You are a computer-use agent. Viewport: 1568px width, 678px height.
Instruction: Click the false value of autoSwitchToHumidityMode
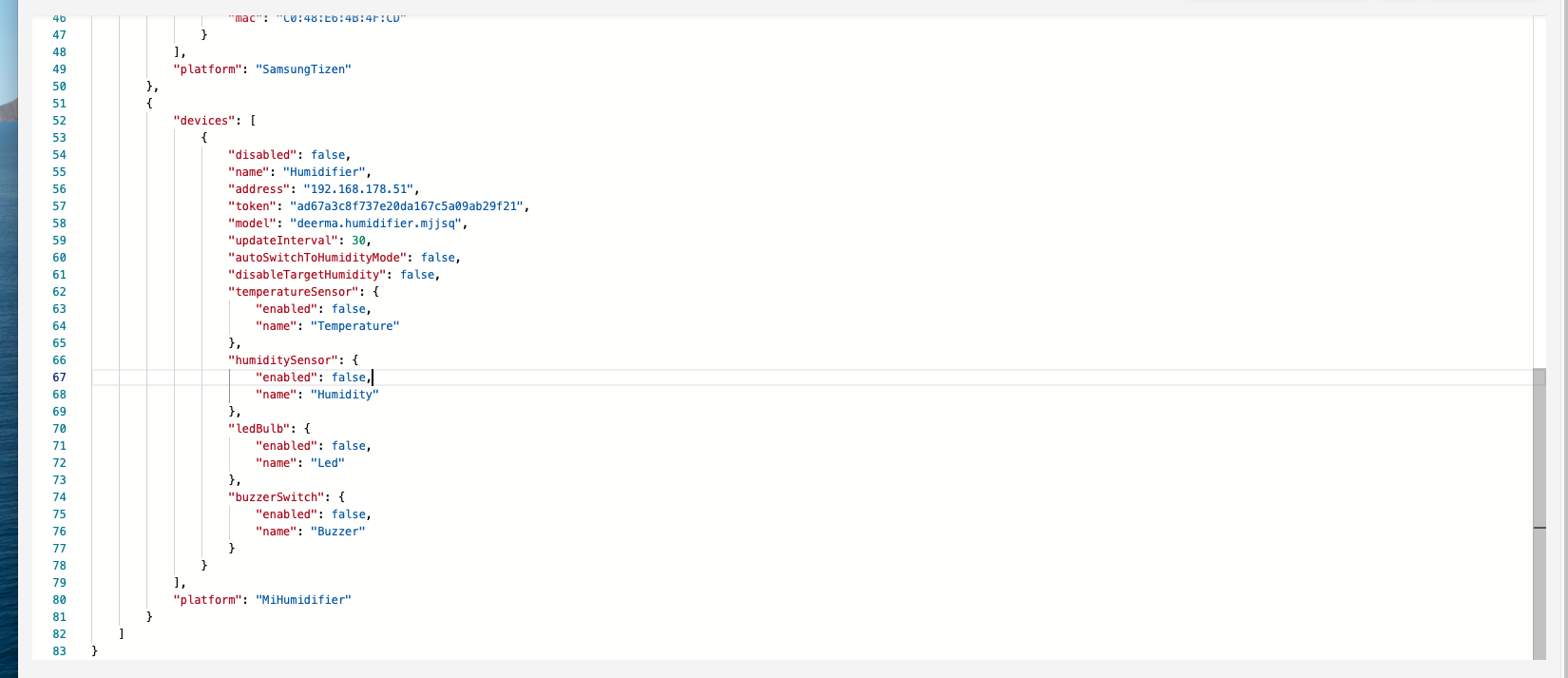pos(438,258)
